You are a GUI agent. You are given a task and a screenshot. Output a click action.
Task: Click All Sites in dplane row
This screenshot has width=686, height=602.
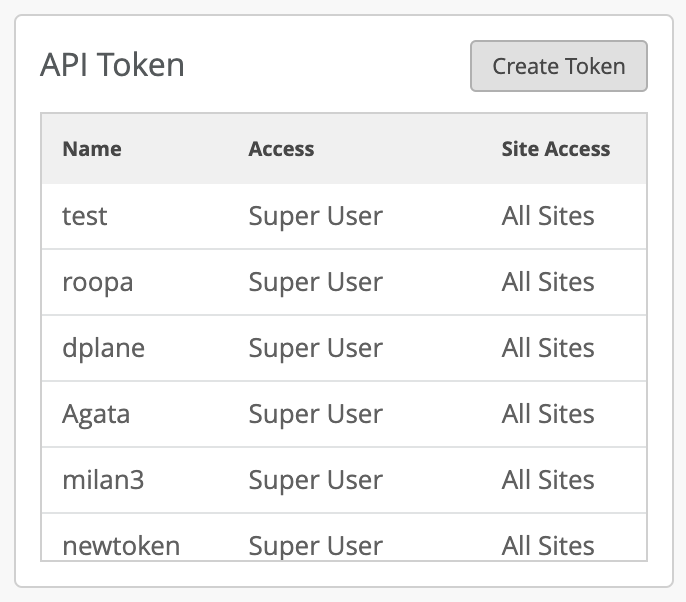548,348
